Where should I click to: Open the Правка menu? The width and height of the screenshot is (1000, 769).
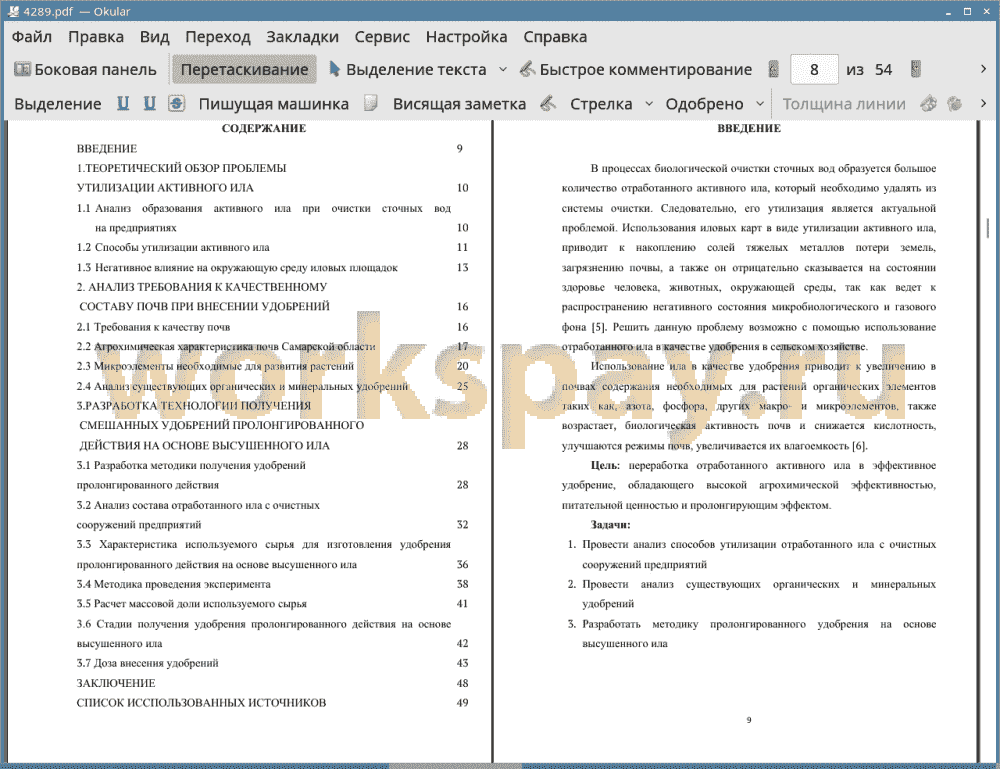pos(96,37)
